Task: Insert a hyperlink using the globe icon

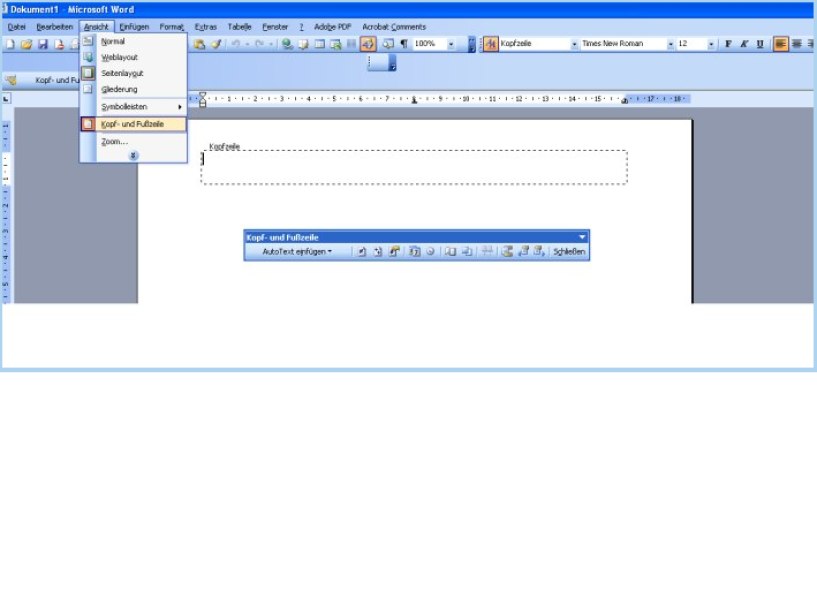Action: tap(287, 44)
